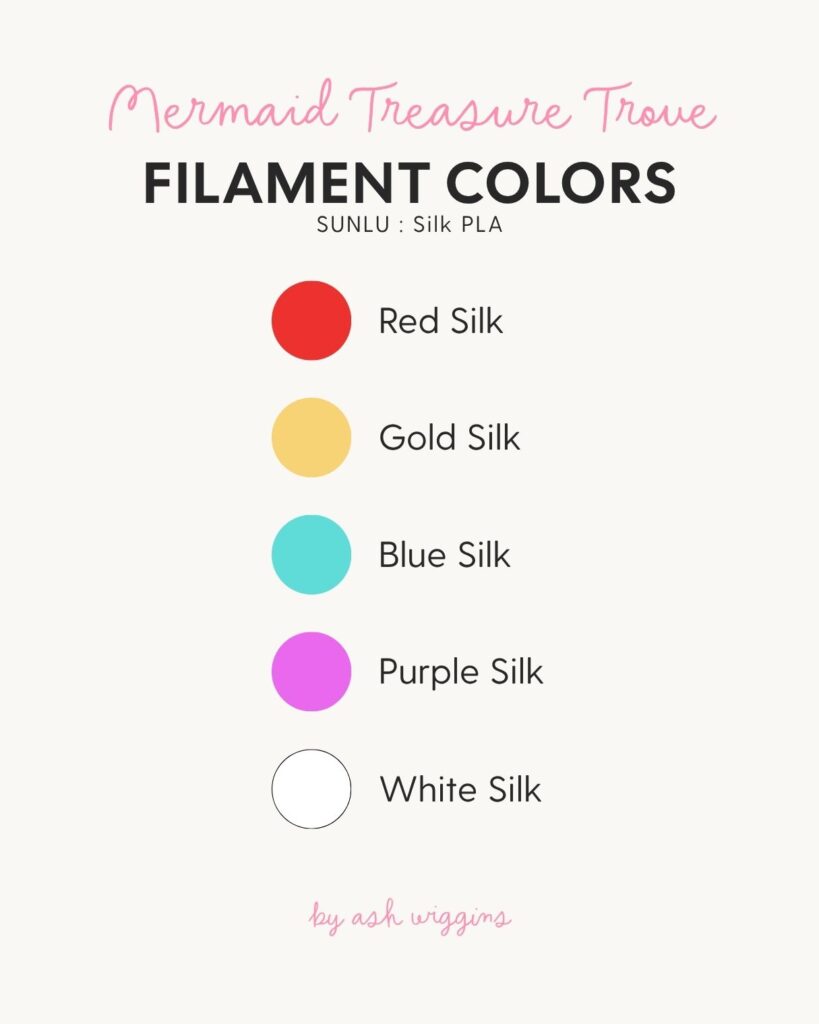Image resolution: width=819 pixels, height=1024 pixels.
Task: Click the word Trove in pink title
Action: (649, 106)
